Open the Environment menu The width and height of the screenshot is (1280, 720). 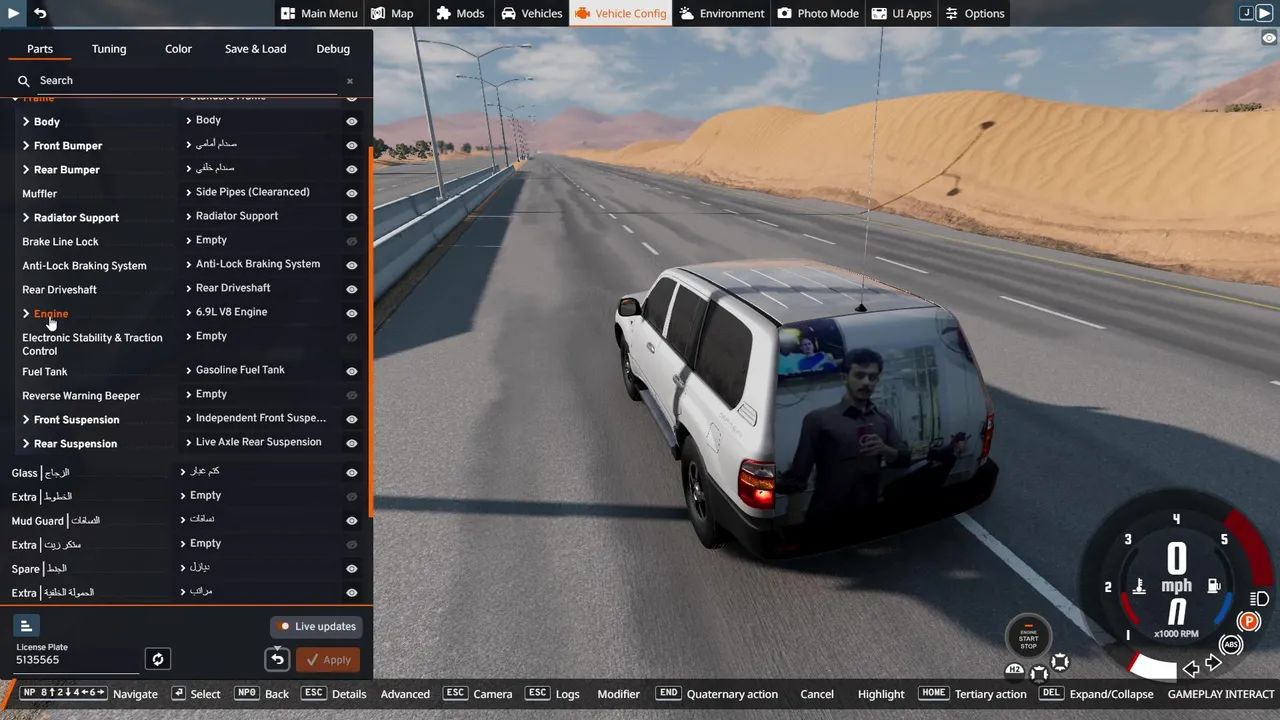(x=722, y=13)
